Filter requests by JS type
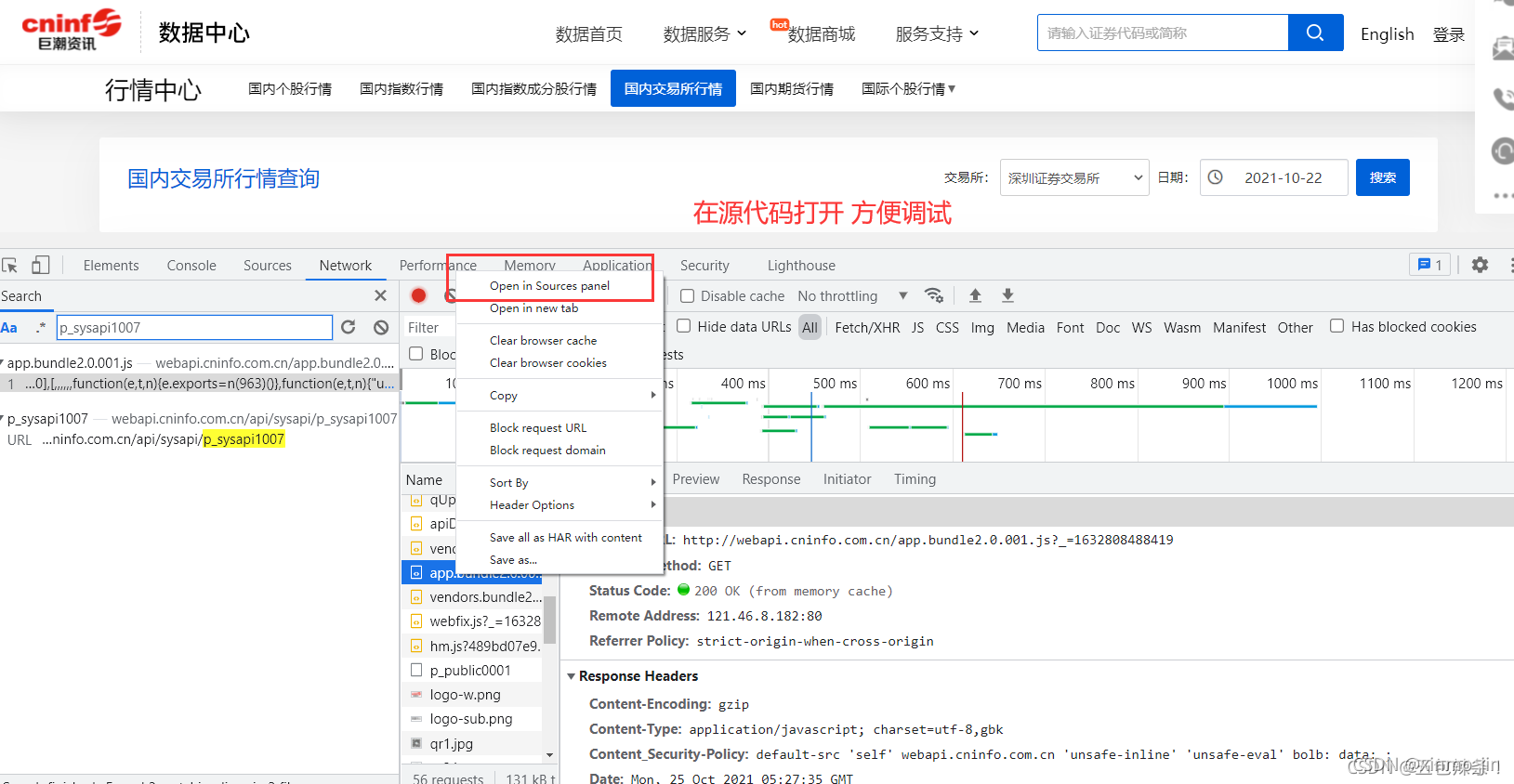This screenshot has height=784, width=1514. click(917, 327)
